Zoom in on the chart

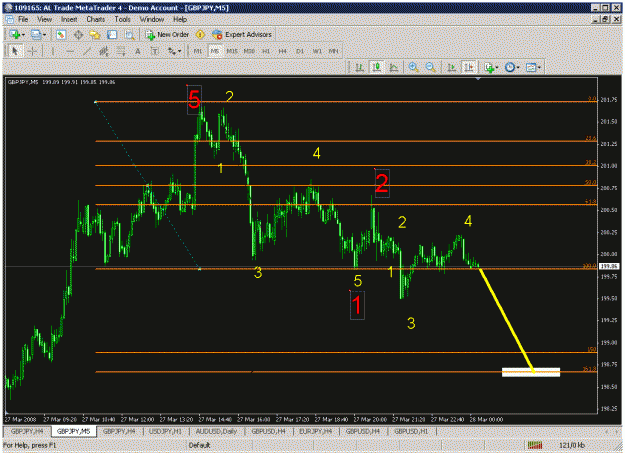pyautogui.click(x=413, y=67)
